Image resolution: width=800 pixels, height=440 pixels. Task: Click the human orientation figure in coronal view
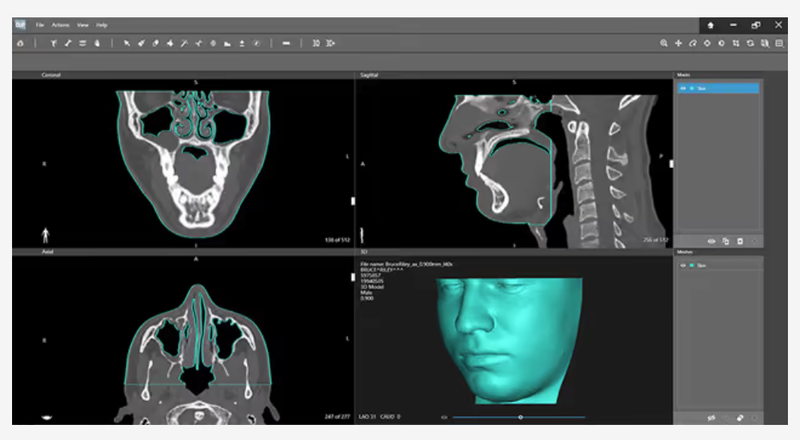(x=45, y=235)
